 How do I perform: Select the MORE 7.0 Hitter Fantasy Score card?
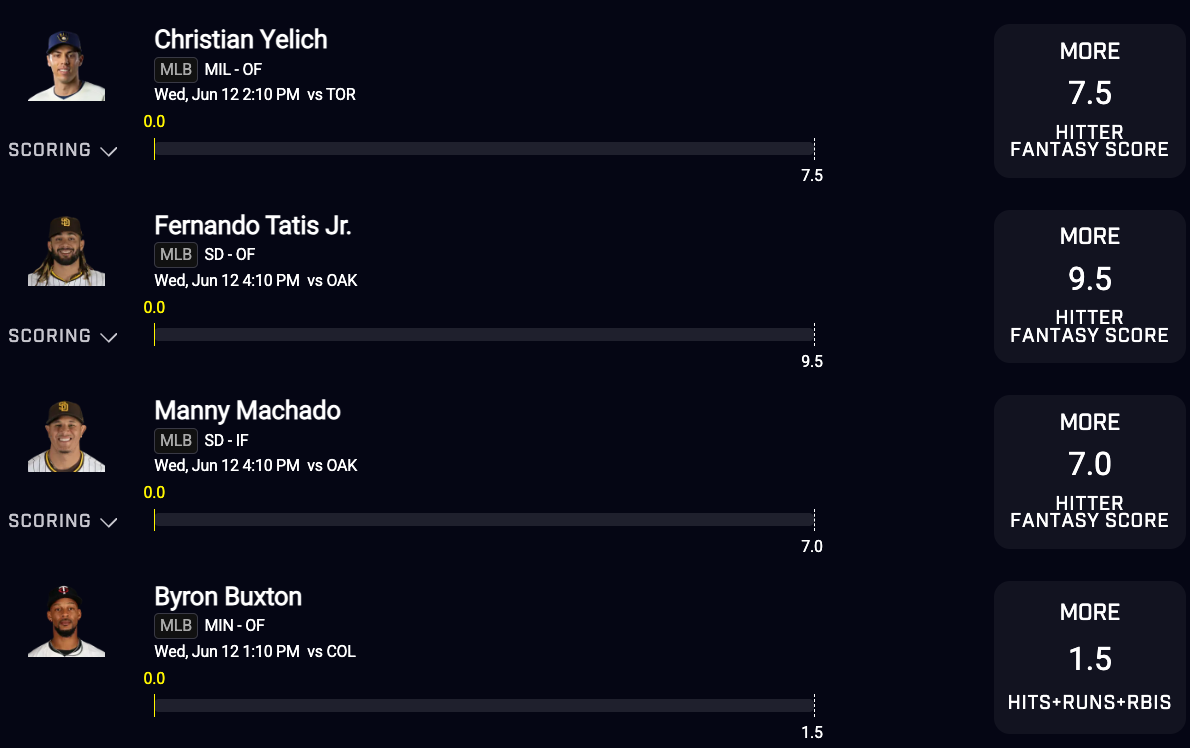pyautogui.click(x=1090, y=472)
